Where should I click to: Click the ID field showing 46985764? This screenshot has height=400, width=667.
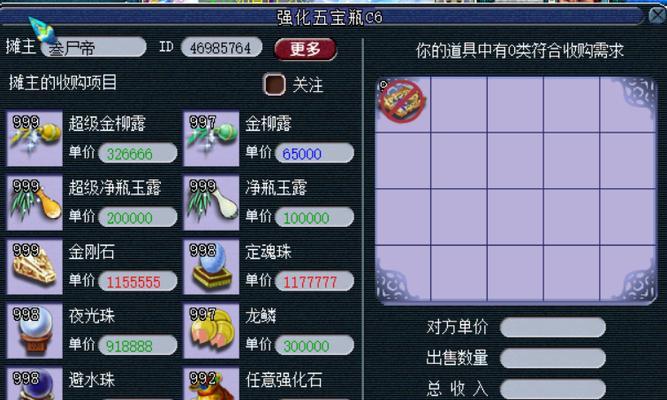point(222,48)
